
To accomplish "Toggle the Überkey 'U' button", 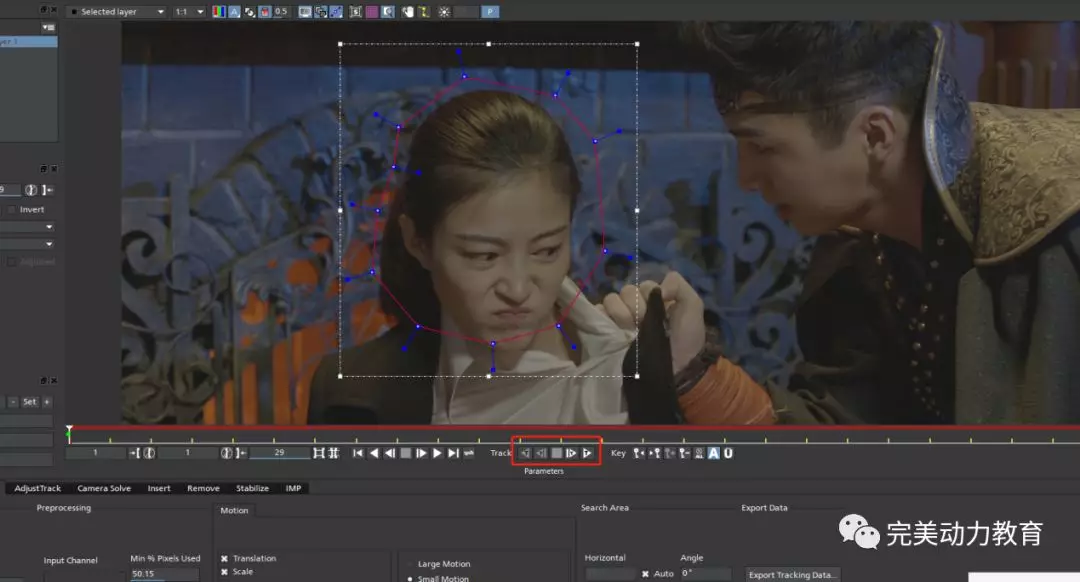I will [728, 453].
